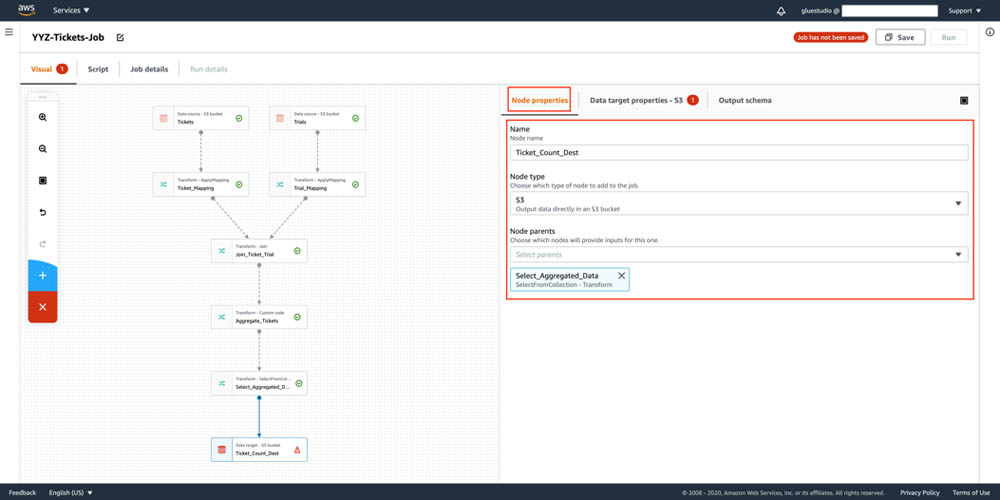Add a new node with plus button
This screenshot has width=1000, height=500.
click(43, 276)
